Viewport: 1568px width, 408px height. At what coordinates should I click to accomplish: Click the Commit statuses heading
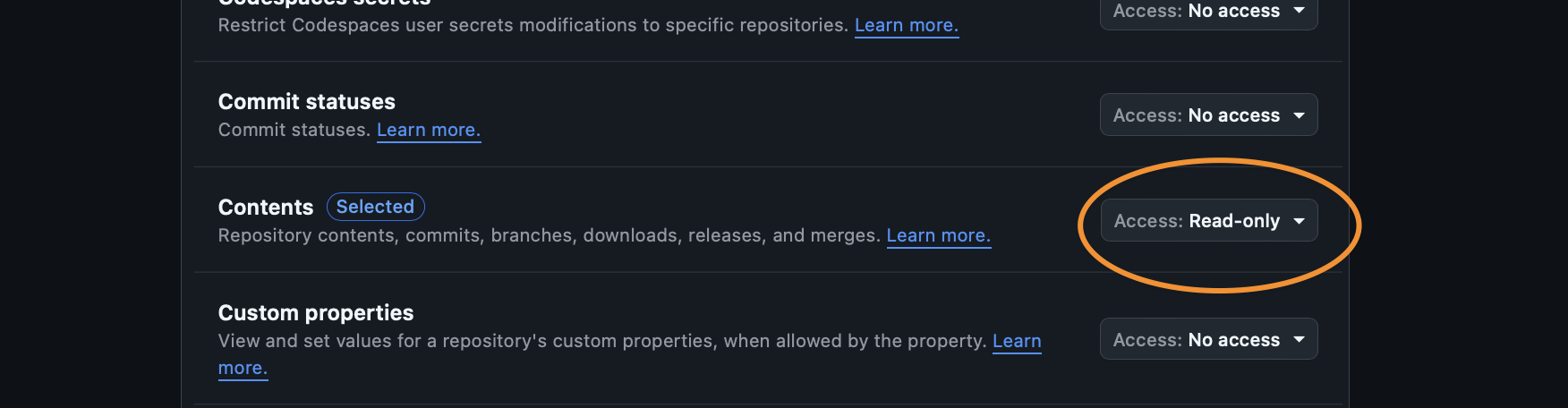pos(306,102)
